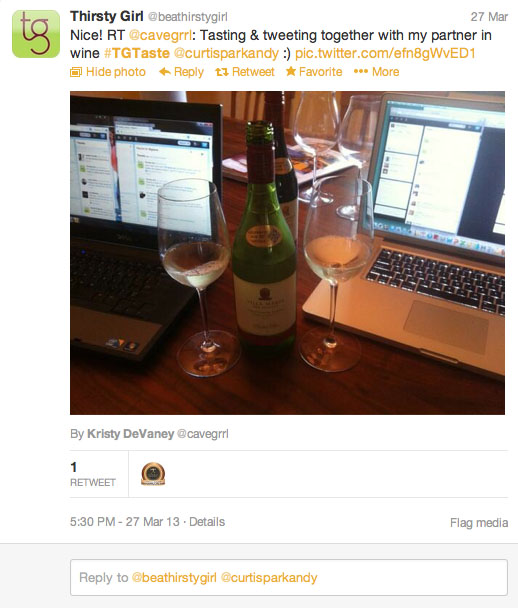This screenshot has height=608, width=518.
Task: Open the @cavegrrl mention in the tweet
Action: pyautogui.click(x=160, y=35)
